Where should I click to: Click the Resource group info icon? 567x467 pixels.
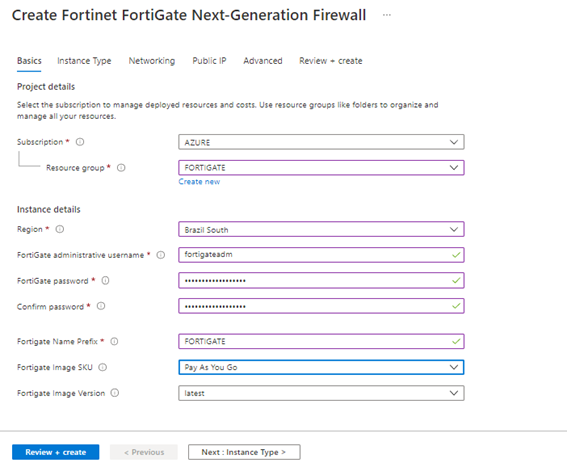[121, 167]
